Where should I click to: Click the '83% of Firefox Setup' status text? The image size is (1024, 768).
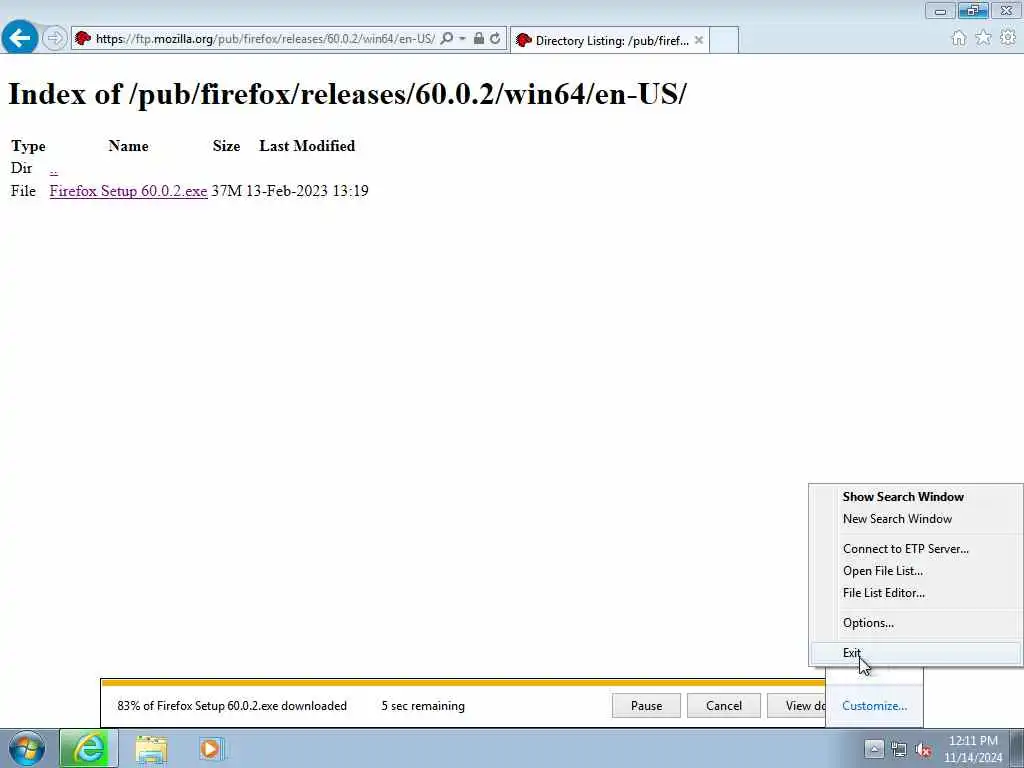pos(232,705)
